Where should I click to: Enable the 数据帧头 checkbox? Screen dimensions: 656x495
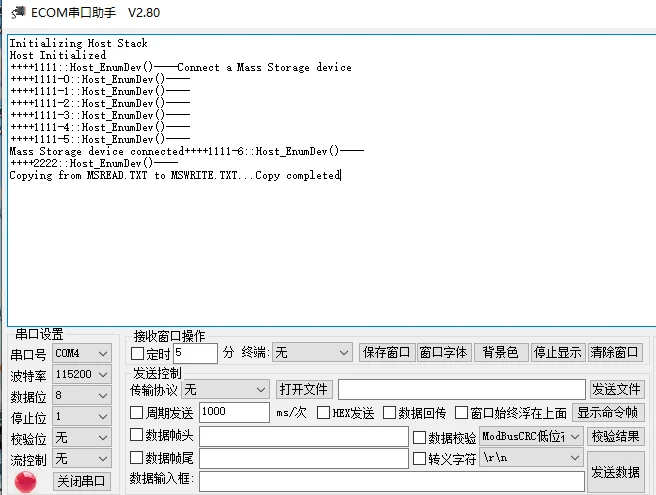(136, 435)
